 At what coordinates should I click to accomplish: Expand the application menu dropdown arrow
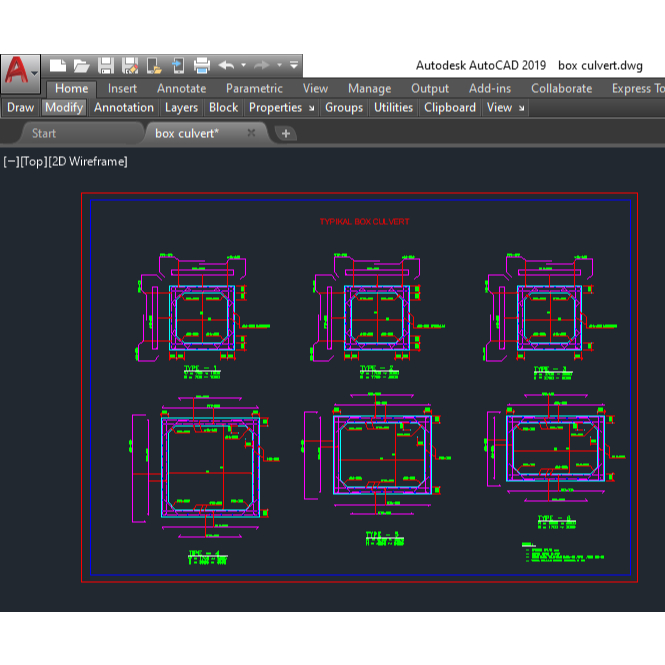click(x=35, y=73)
